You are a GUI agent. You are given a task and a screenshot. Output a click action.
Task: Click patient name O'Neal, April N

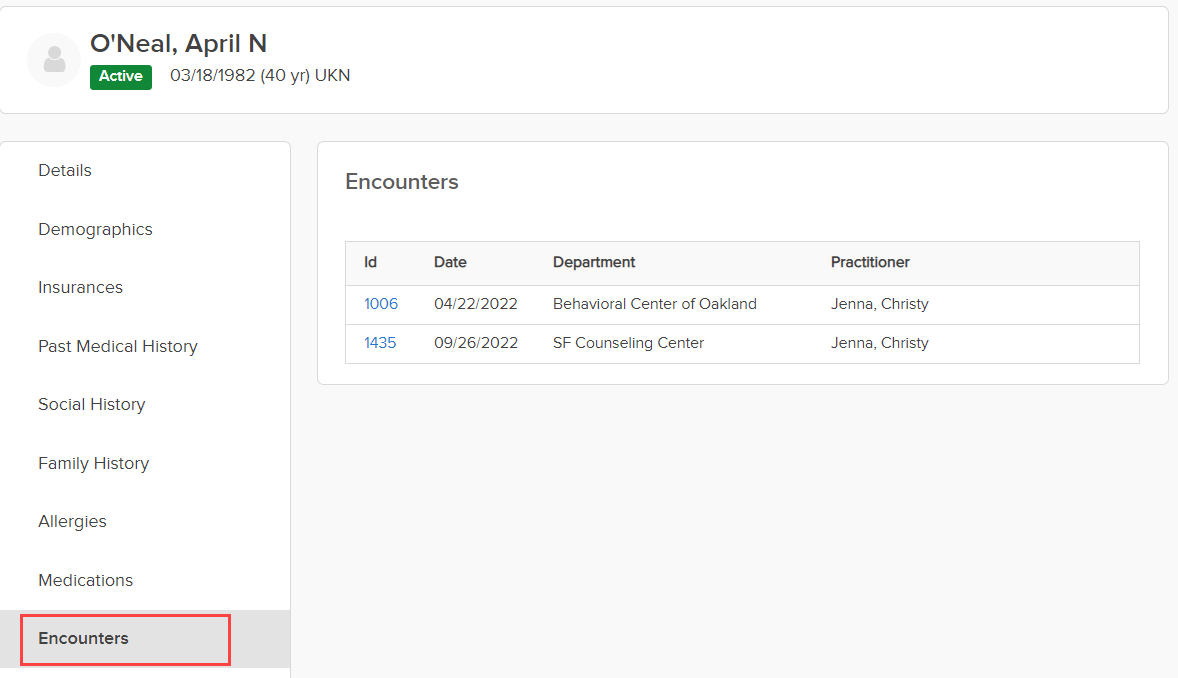[178, 43]
